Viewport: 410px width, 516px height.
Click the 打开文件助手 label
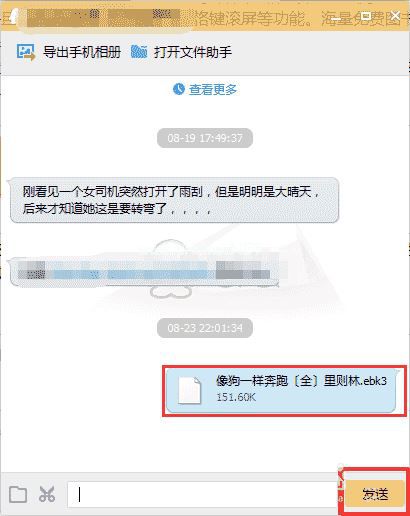coord(193,52)
